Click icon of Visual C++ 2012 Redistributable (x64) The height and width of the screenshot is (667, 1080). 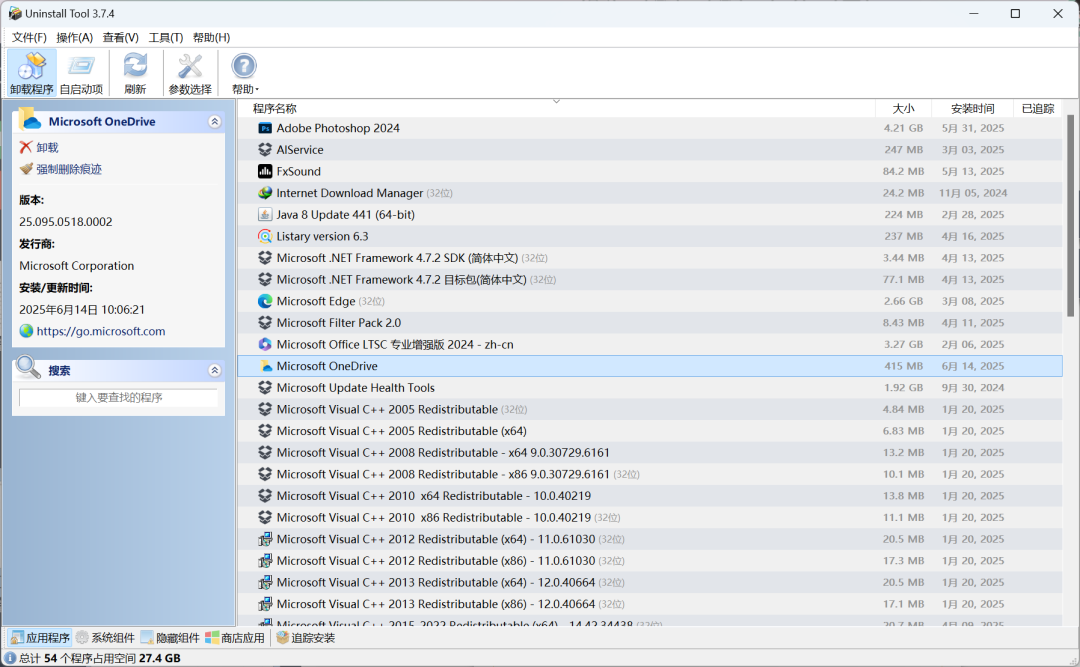pyautogui.click(x=265, y=540)
